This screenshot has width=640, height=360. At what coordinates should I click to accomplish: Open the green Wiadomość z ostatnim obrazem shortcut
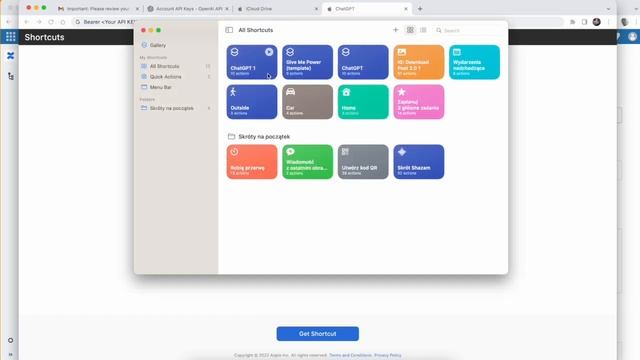[307, 162]
